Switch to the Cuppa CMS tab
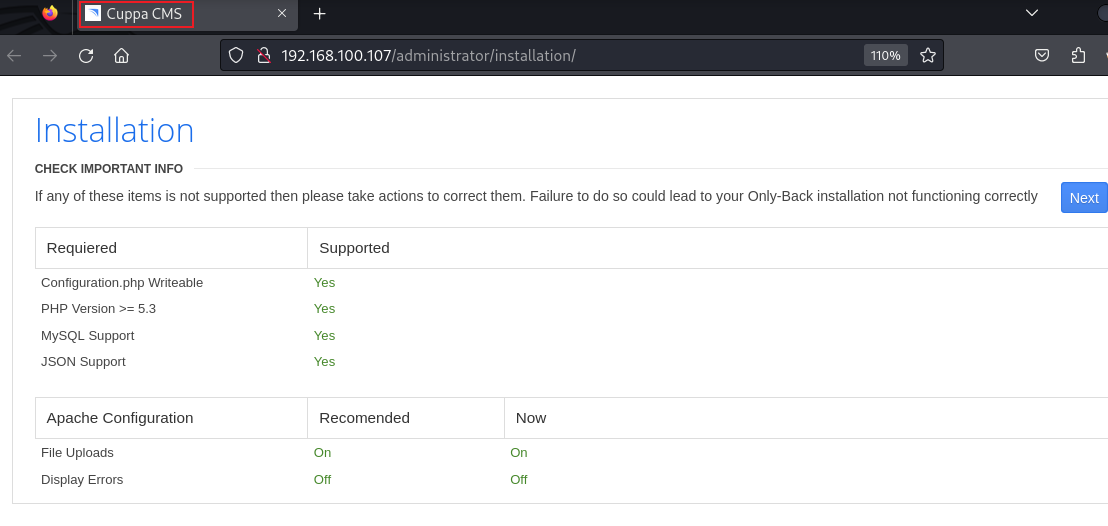 [x=145, y=14]
